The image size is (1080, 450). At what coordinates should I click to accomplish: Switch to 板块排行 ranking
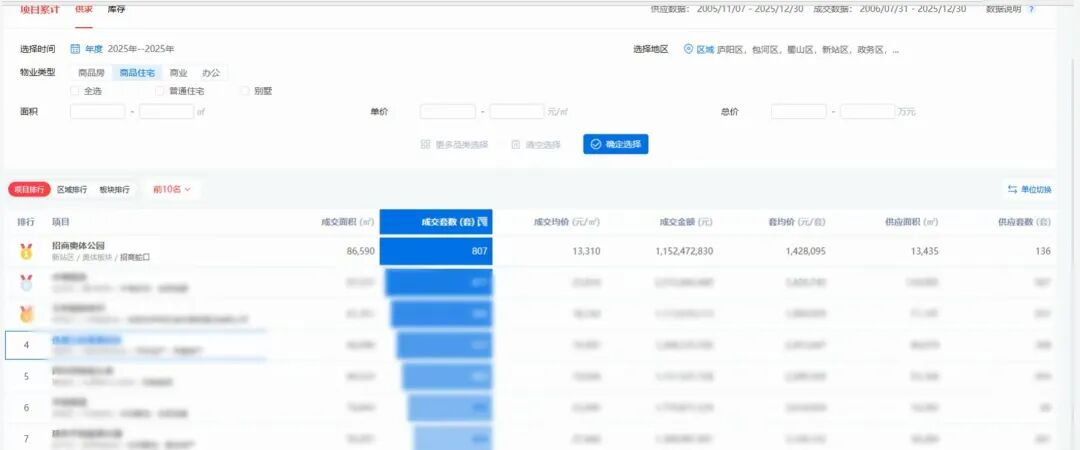(114, 189)
